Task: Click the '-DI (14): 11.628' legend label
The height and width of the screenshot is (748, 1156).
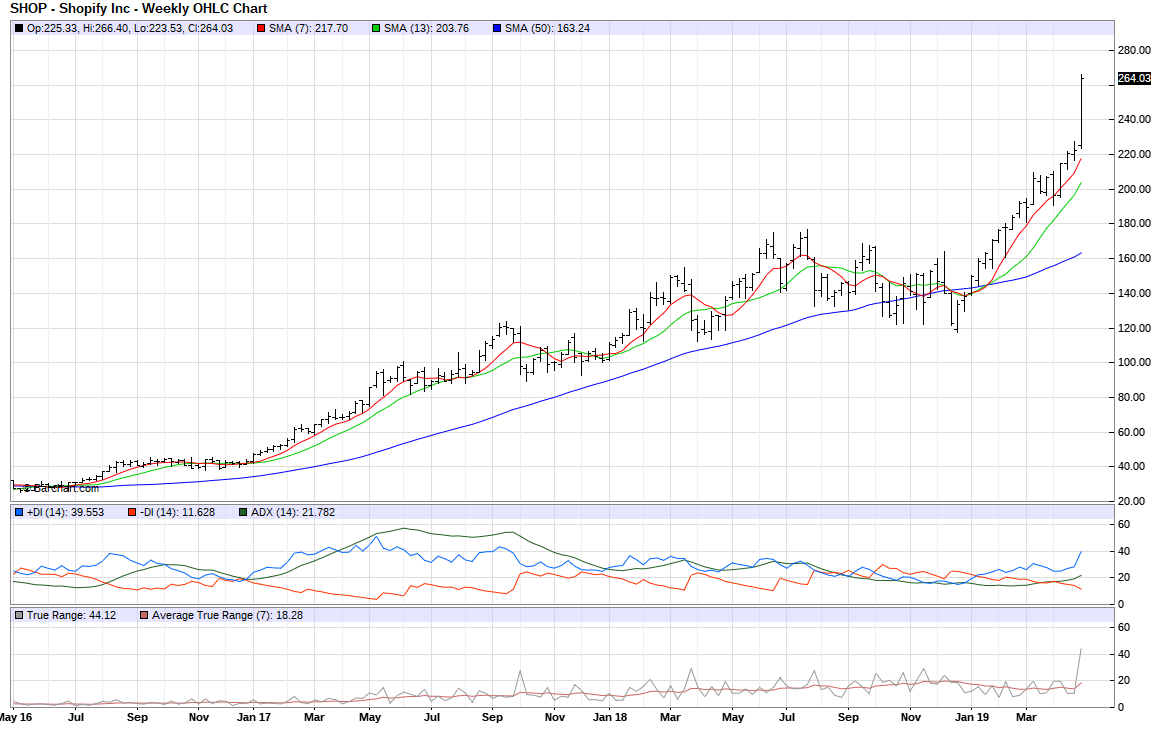Action: 177,512
